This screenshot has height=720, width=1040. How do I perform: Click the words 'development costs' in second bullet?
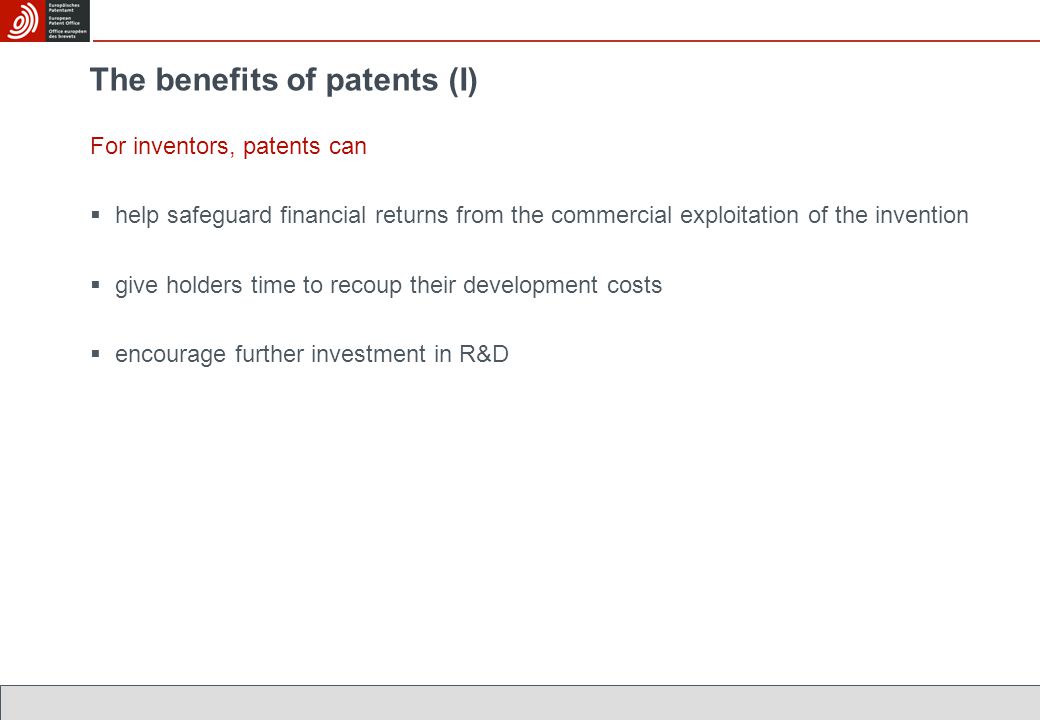562,286
